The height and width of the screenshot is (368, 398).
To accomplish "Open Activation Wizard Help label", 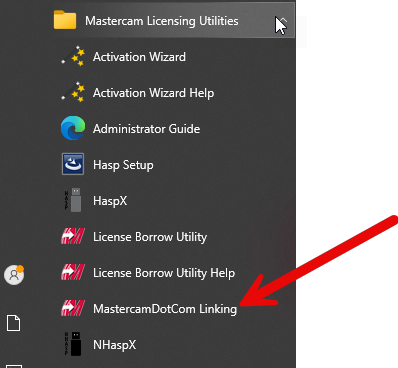I will click(x=153, y=93).
